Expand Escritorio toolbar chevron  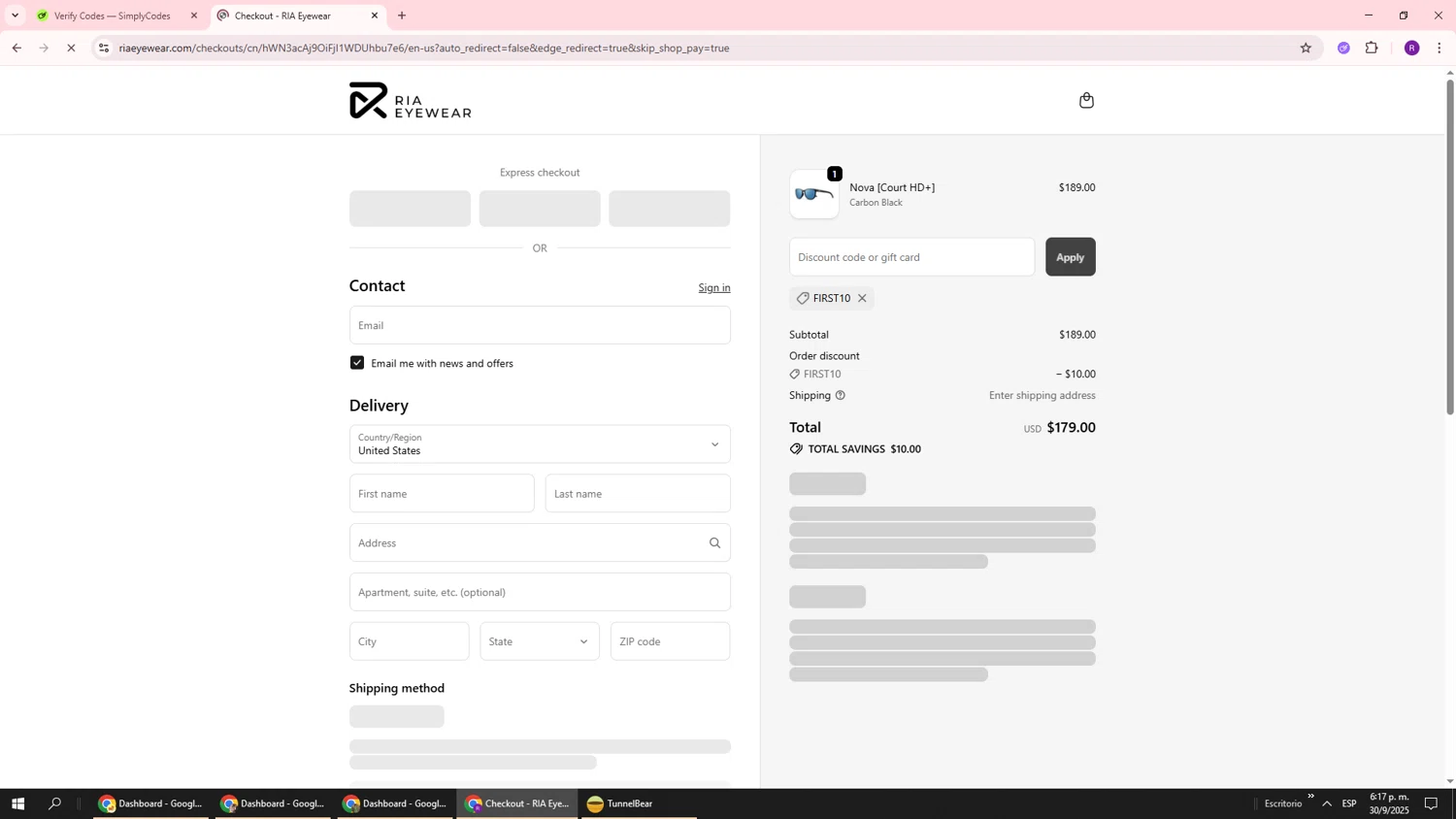click(x=1310, y=797)
